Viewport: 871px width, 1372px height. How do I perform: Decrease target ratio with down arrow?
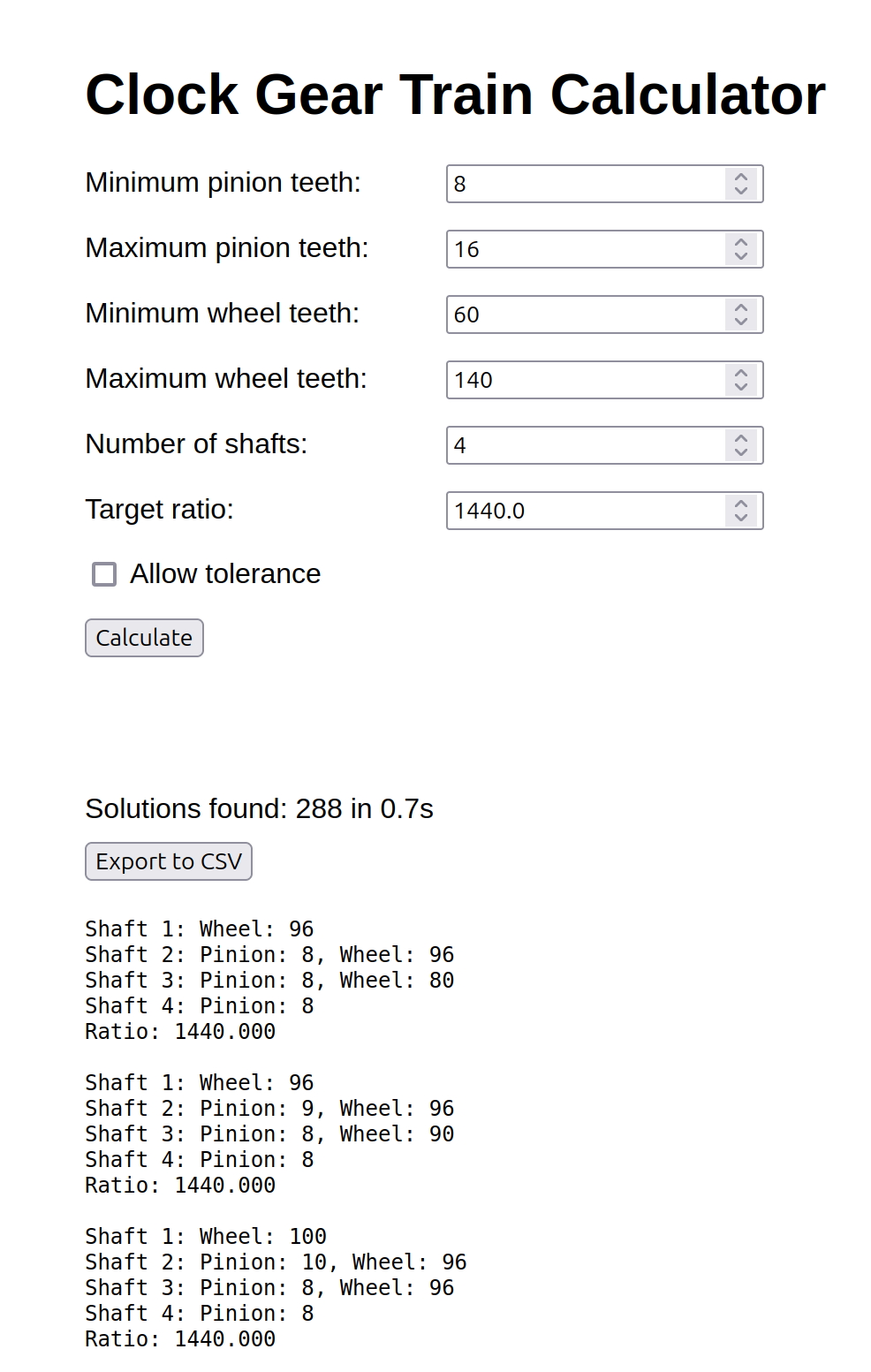pyautogui.click(x=740, y=518)
